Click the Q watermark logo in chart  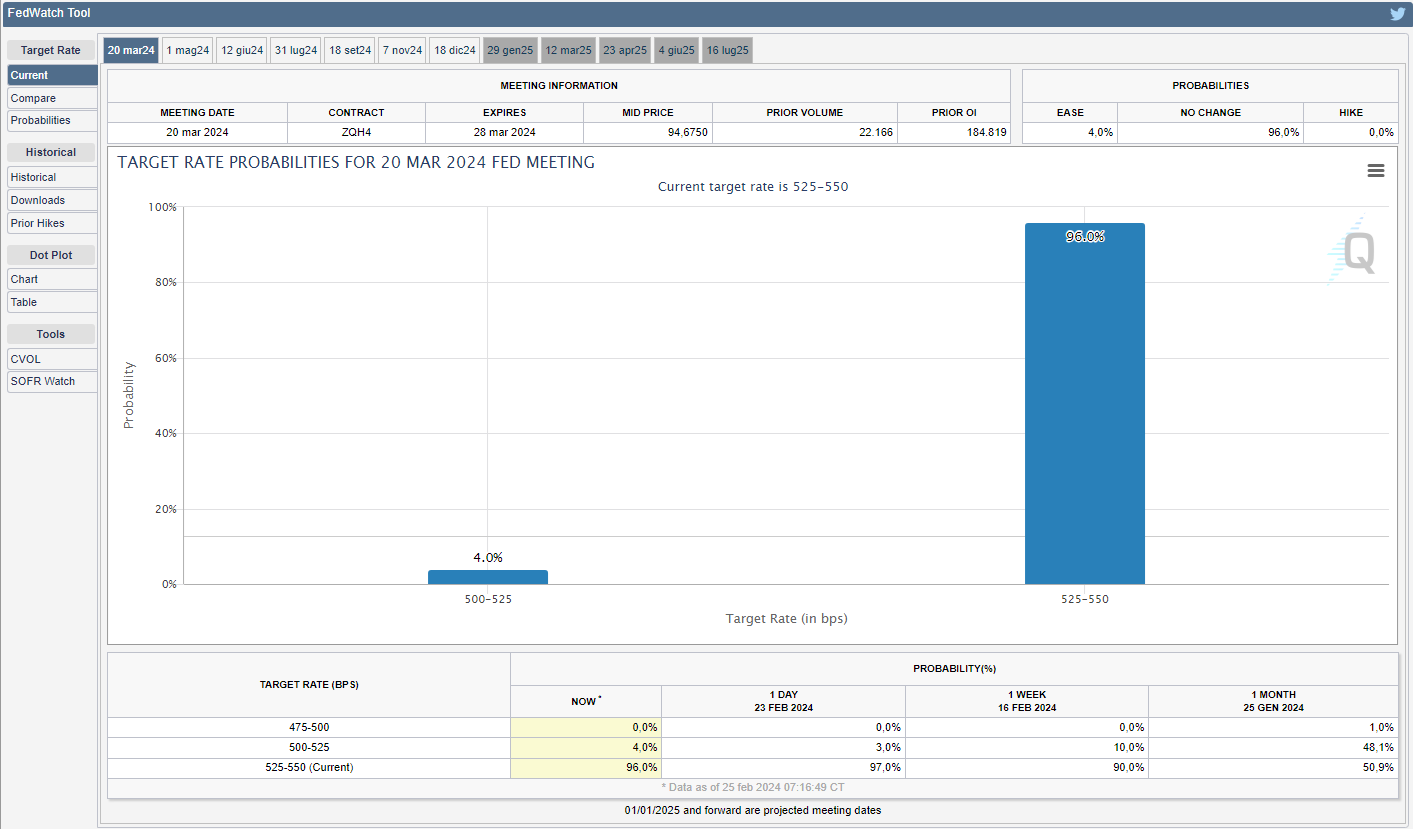click(1353, 251)
